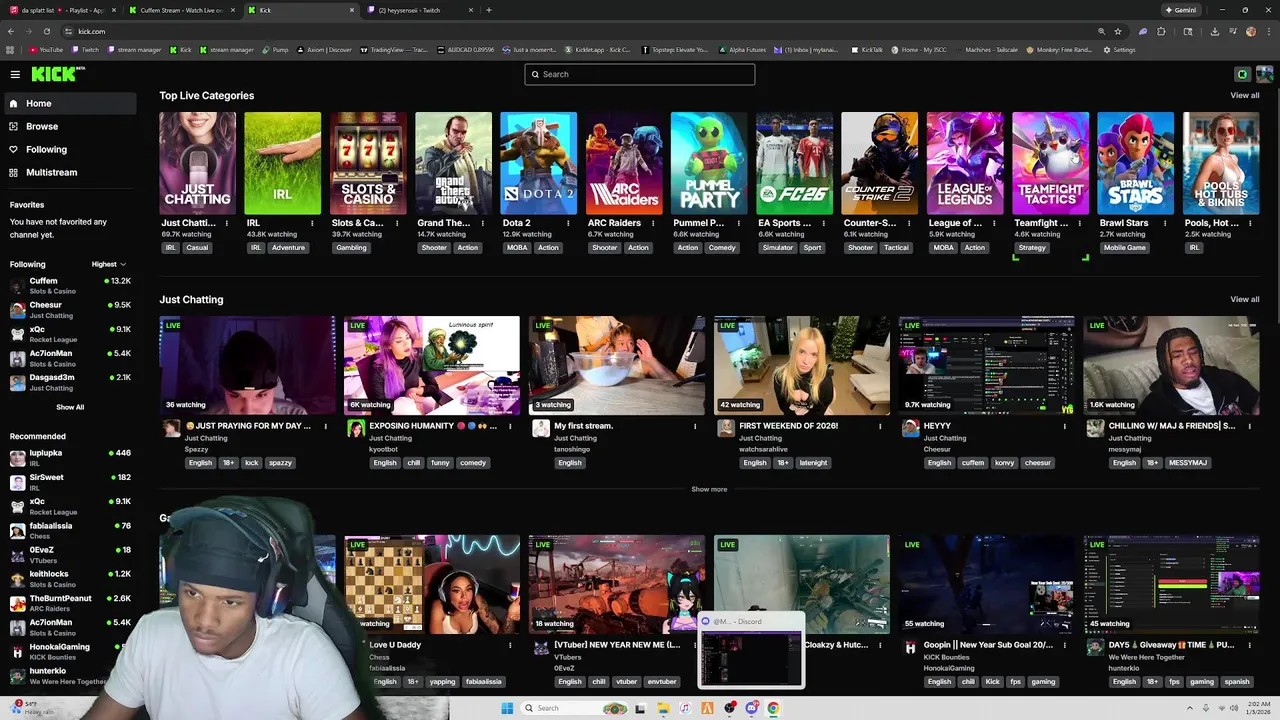Open options menu for Dota 2 category
Viewport: 1280px width, 720px height.
[x=569, y=223]
